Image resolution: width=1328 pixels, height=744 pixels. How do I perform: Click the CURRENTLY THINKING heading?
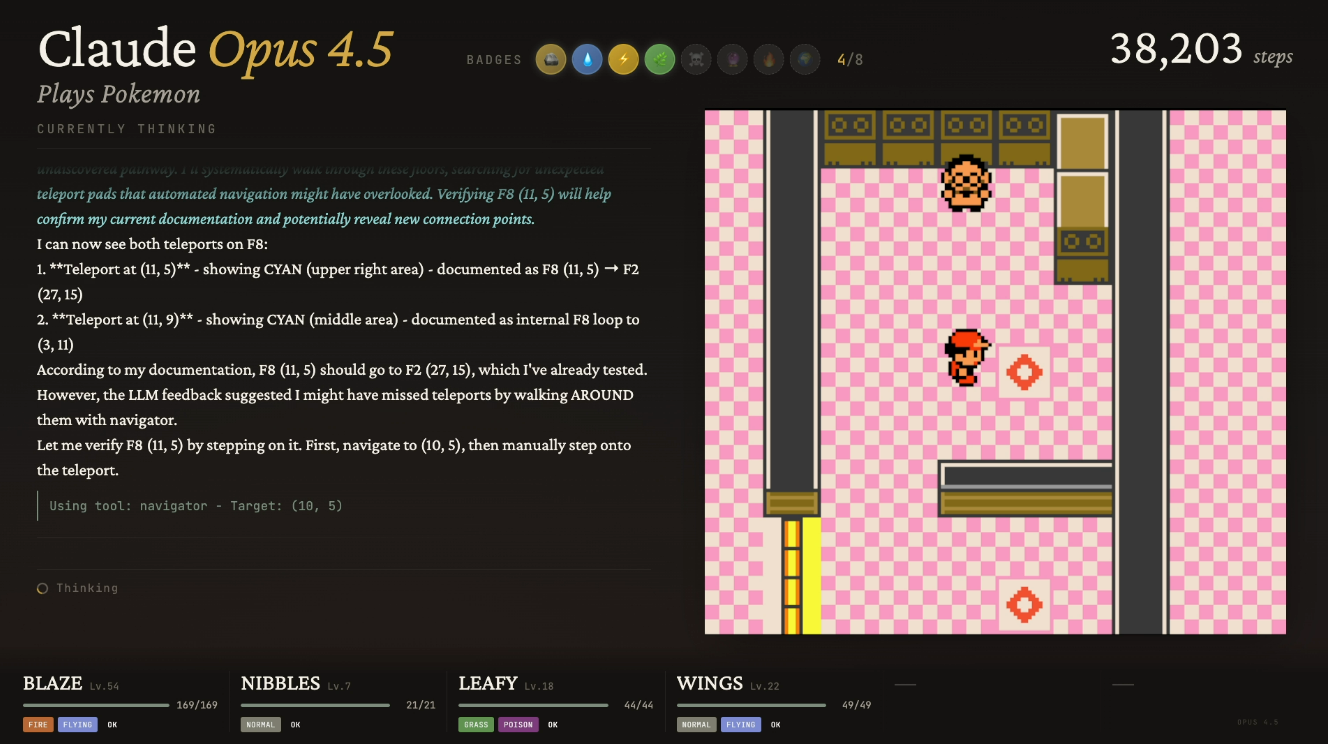pos(127,129)
